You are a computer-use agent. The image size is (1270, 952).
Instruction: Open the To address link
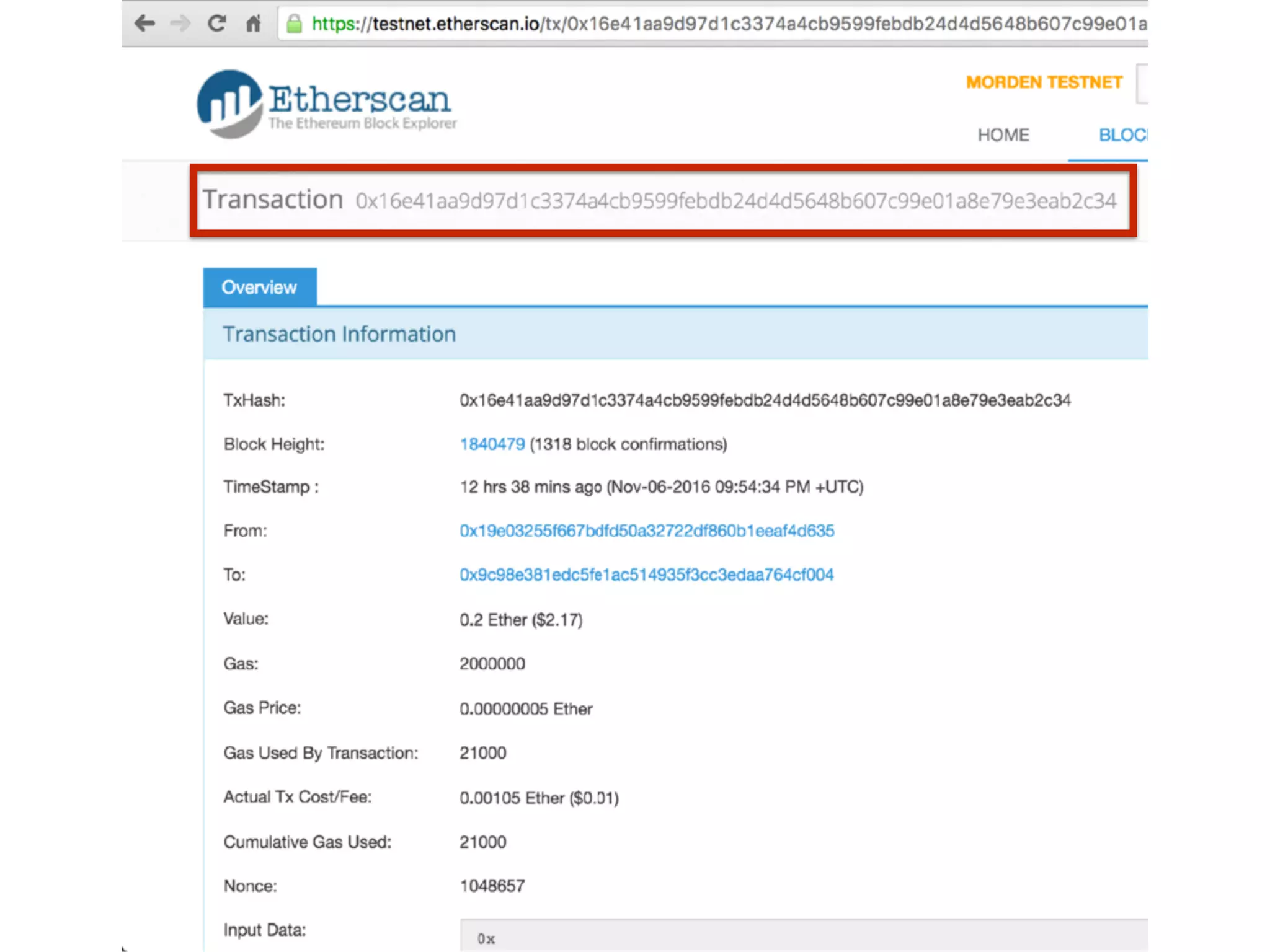click(646, 575)
